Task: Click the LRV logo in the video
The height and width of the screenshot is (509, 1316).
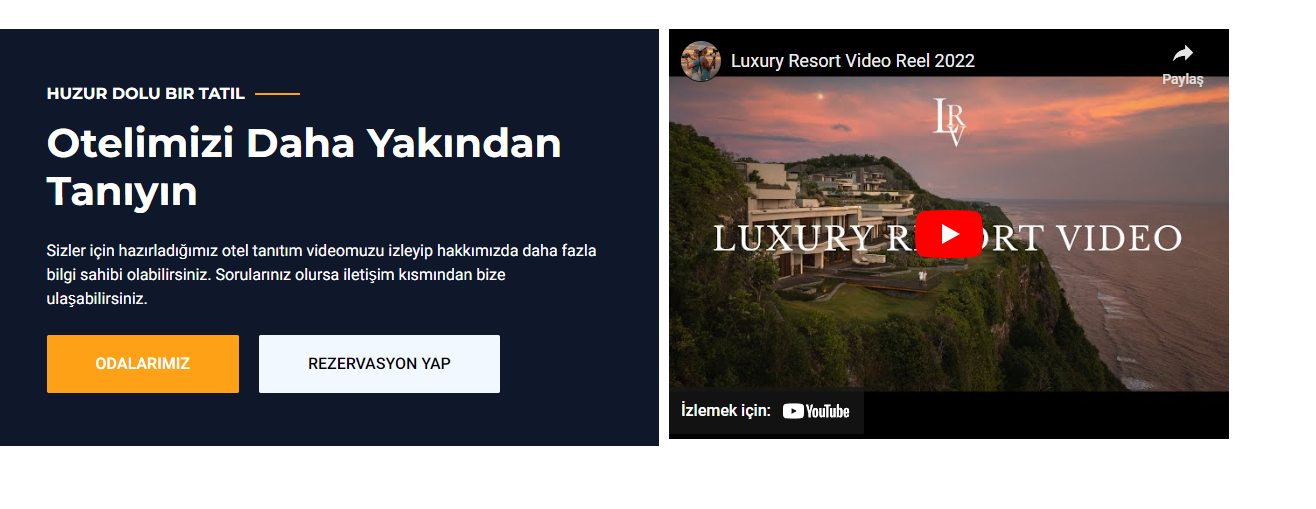Action: [949, 121]
